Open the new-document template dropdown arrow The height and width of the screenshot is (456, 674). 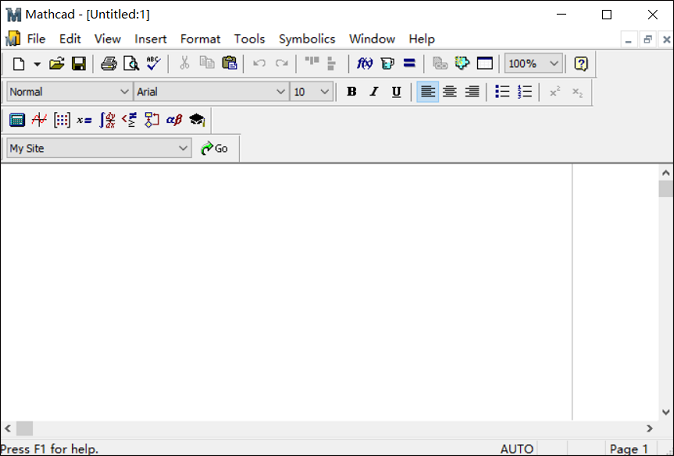pyautogui.click(x=37, y=64)
